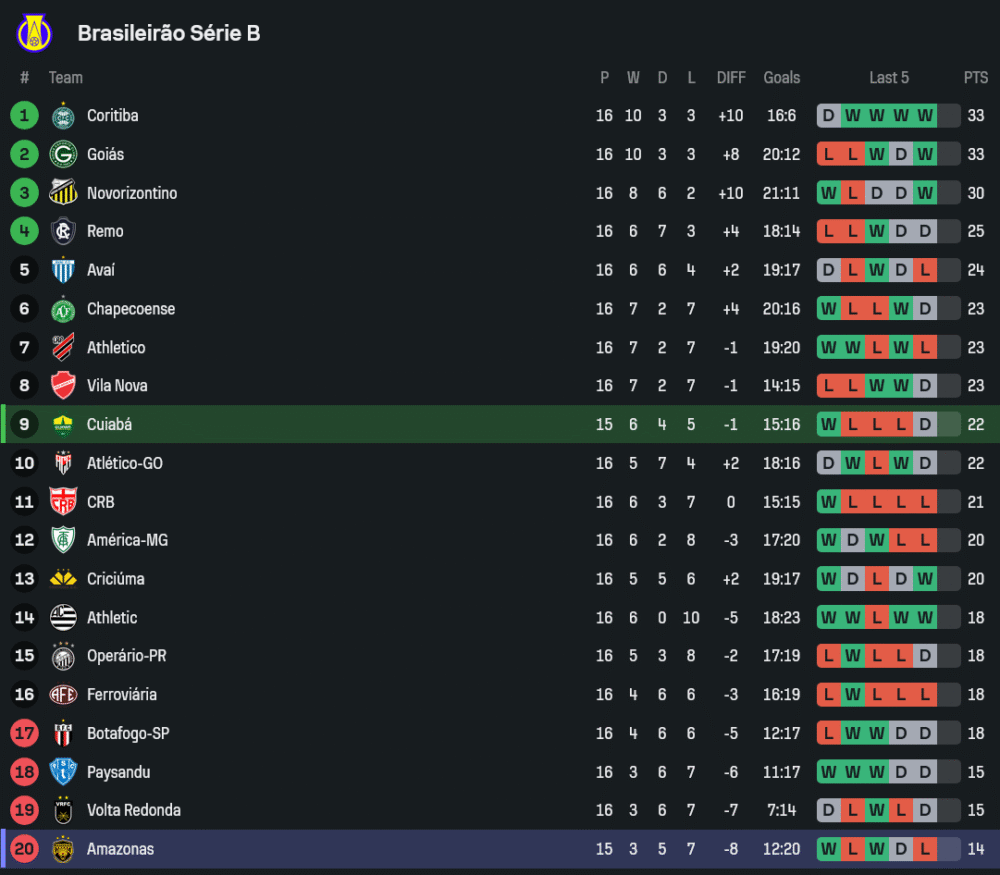
Task: Click the red position 17 rank badge
Action: [x=24, y=734]
